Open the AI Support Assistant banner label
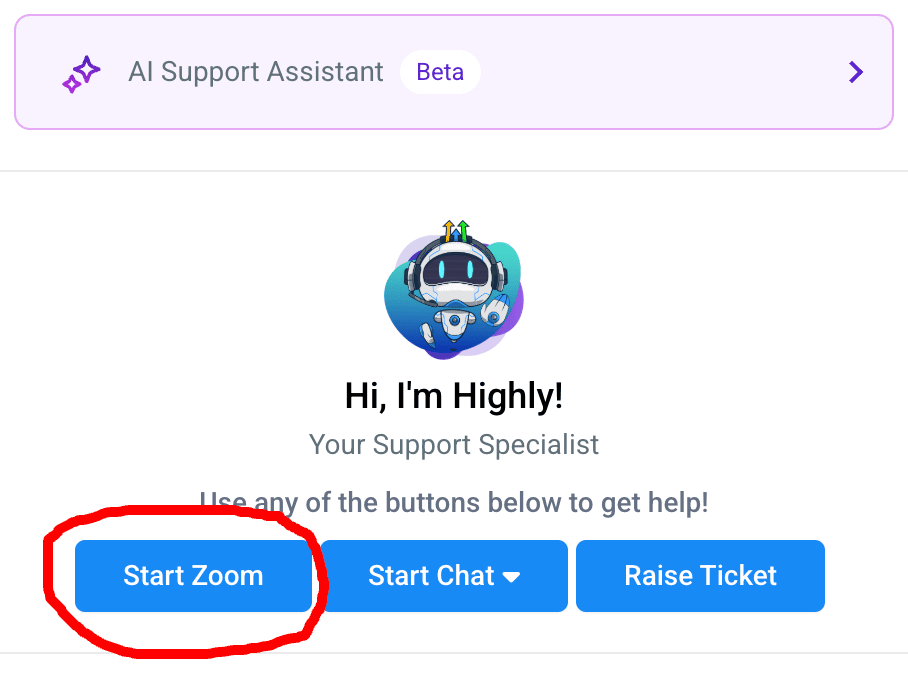 click(x=256, y=72)
